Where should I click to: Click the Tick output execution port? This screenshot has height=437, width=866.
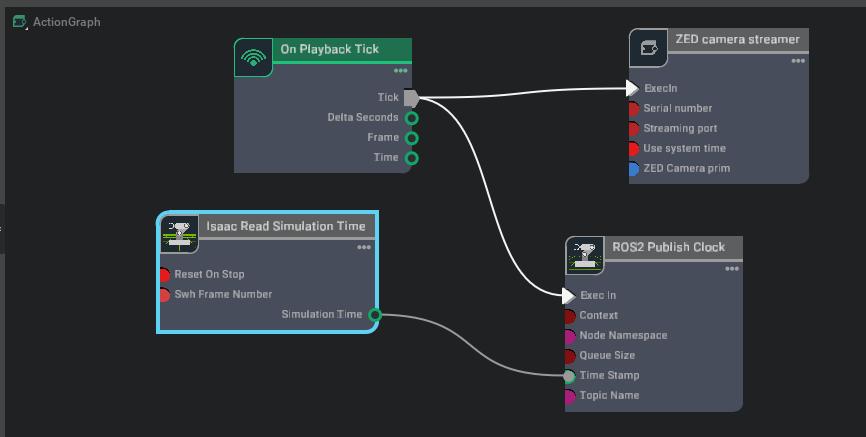point(411,98)
